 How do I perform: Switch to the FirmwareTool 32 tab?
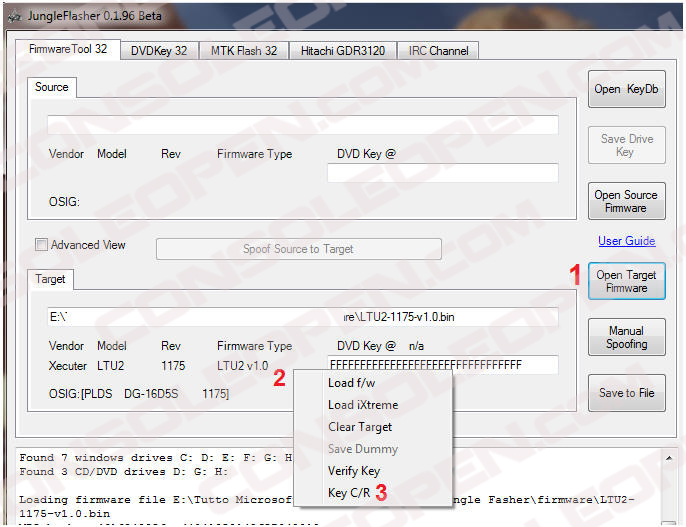point(68,49)
